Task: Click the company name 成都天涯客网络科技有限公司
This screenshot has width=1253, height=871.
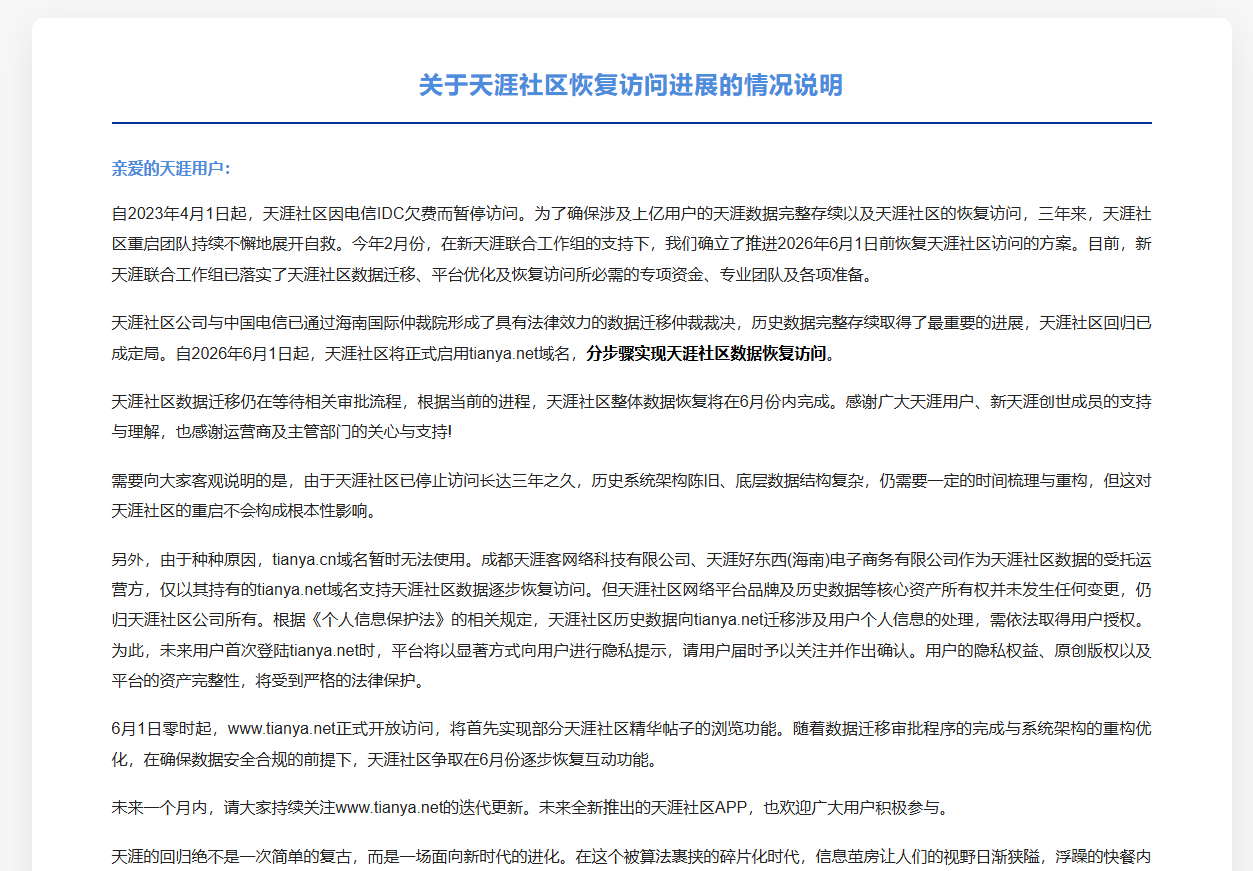Action: tap(587, 558)
